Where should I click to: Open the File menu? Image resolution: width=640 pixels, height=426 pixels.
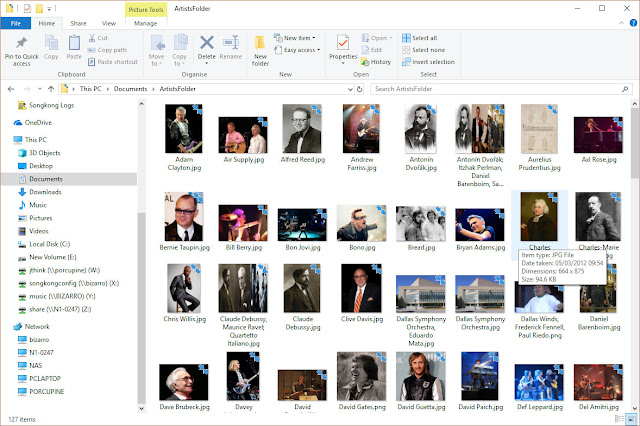tap(16, 23)
